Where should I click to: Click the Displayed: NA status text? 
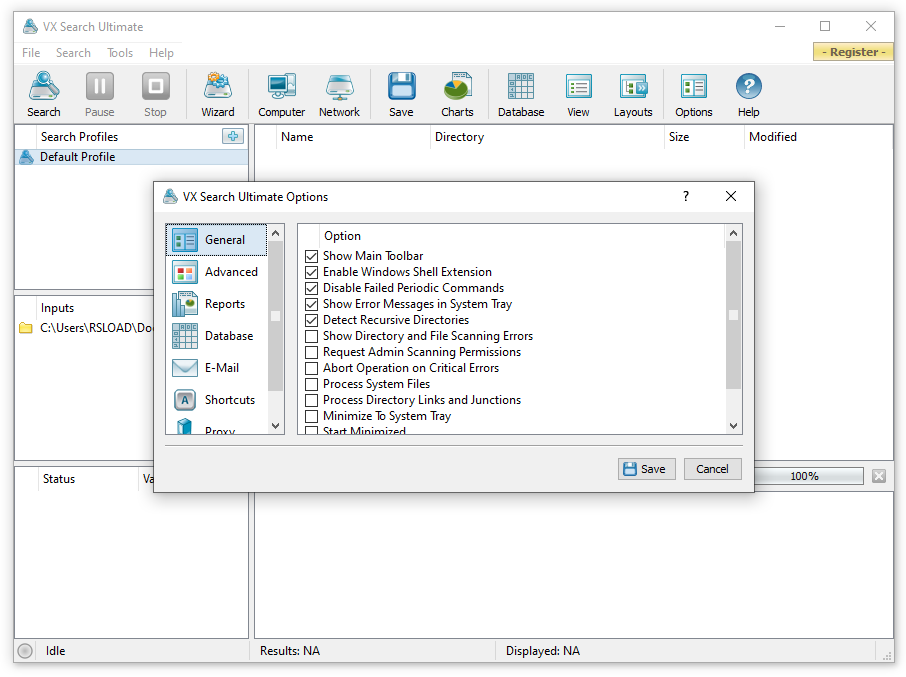click(543, 651)
